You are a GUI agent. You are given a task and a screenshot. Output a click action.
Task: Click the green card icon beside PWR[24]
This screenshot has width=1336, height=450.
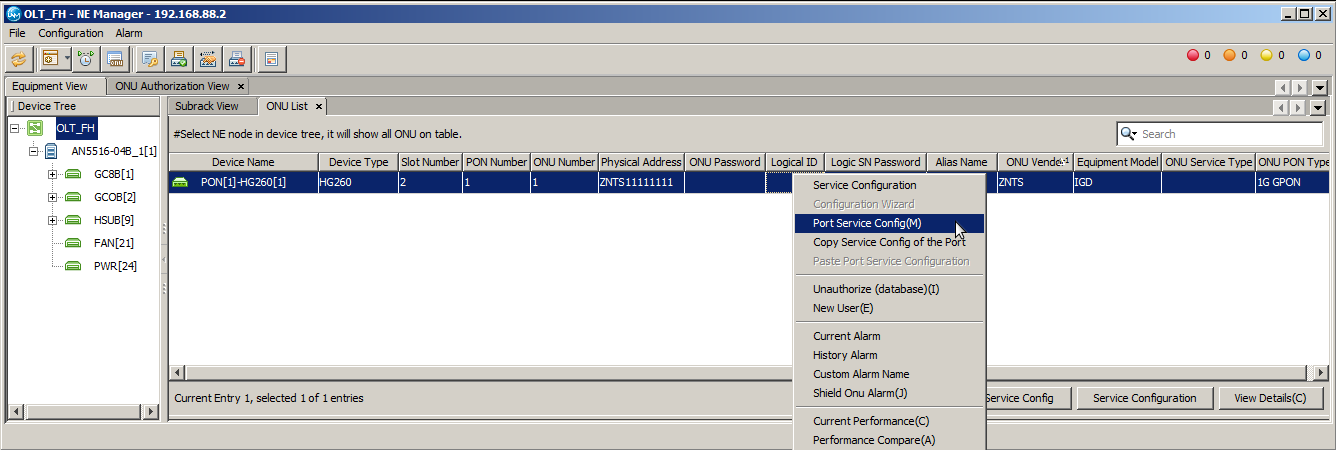click(x=74, y=266)
